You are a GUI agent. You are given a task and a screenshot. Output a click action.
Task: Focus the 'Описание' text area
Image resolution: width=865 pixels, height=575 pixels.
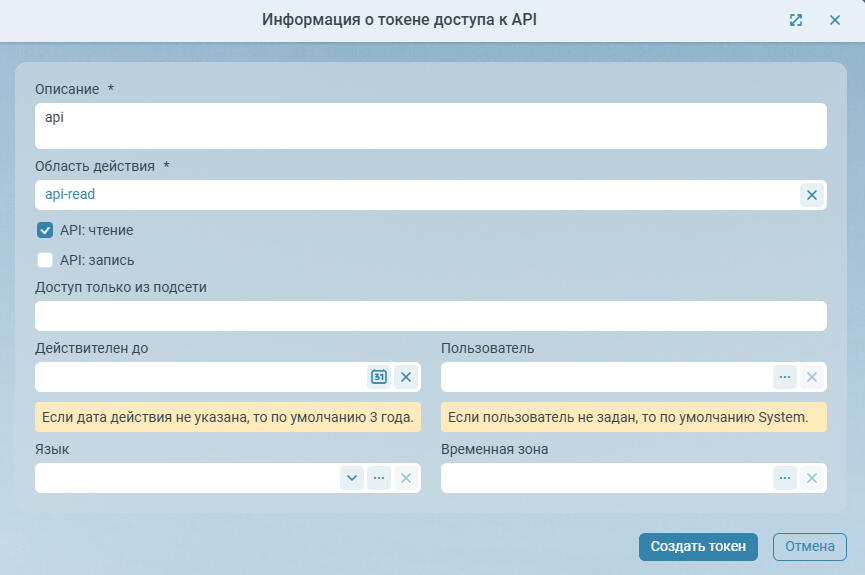coord(430,126)
